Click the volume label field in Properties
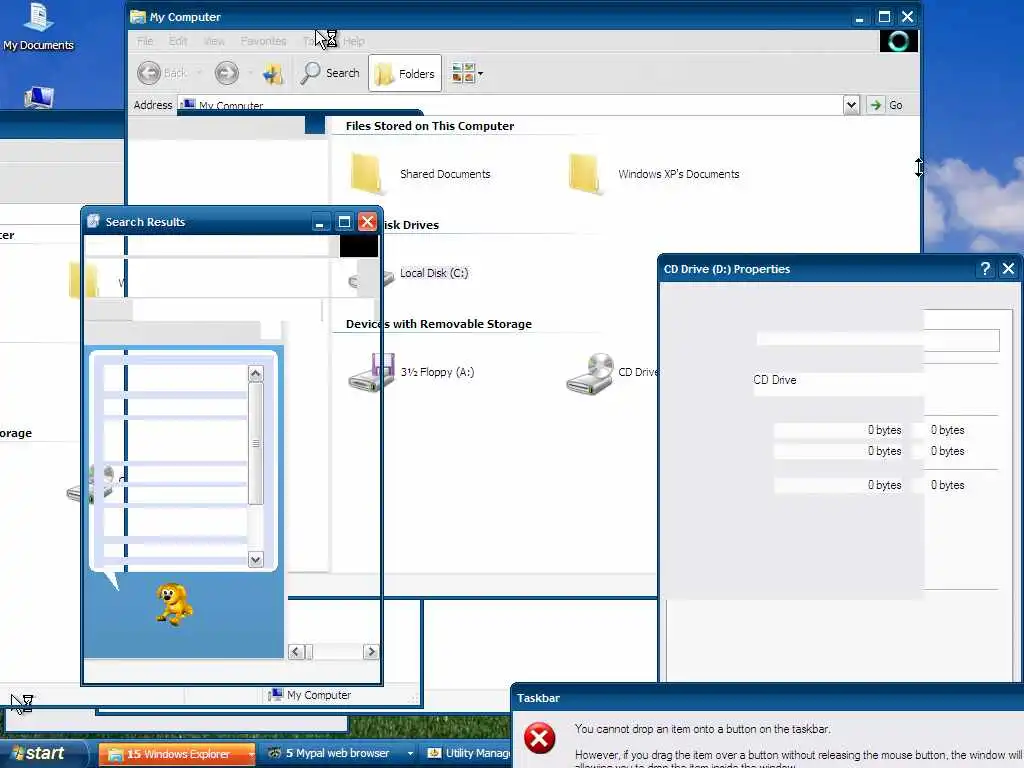The image size is (1024, 768). [878, 340]
